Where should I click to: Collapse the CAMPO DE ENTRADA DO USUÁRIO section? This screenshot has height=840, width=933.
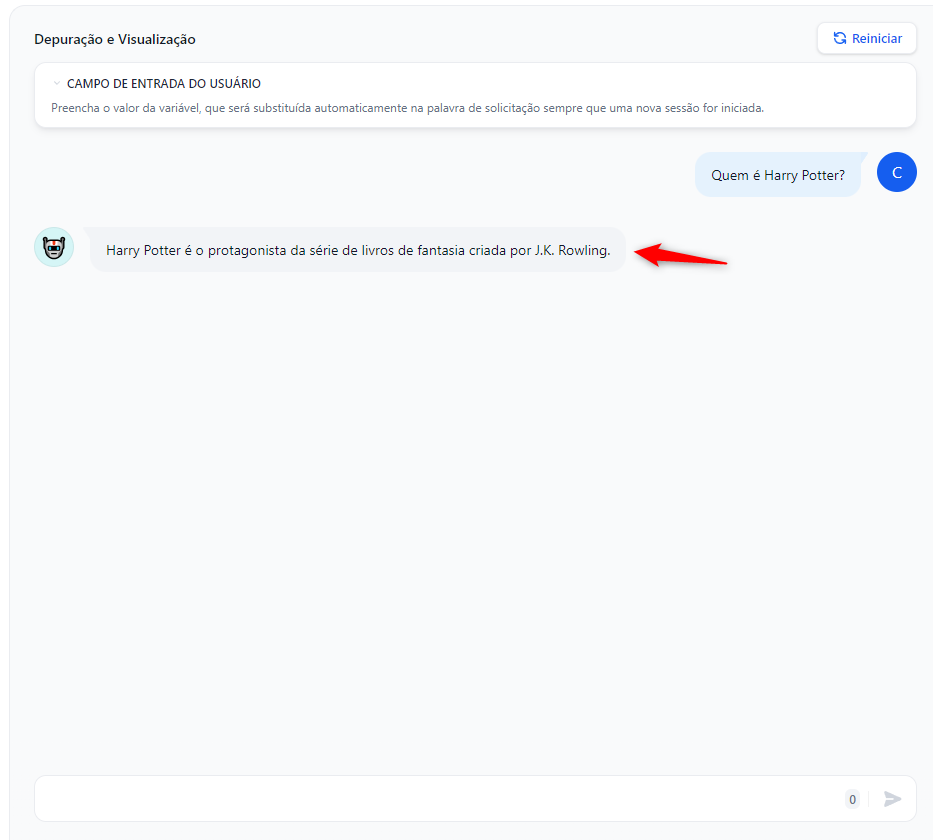tap(57, 83)
